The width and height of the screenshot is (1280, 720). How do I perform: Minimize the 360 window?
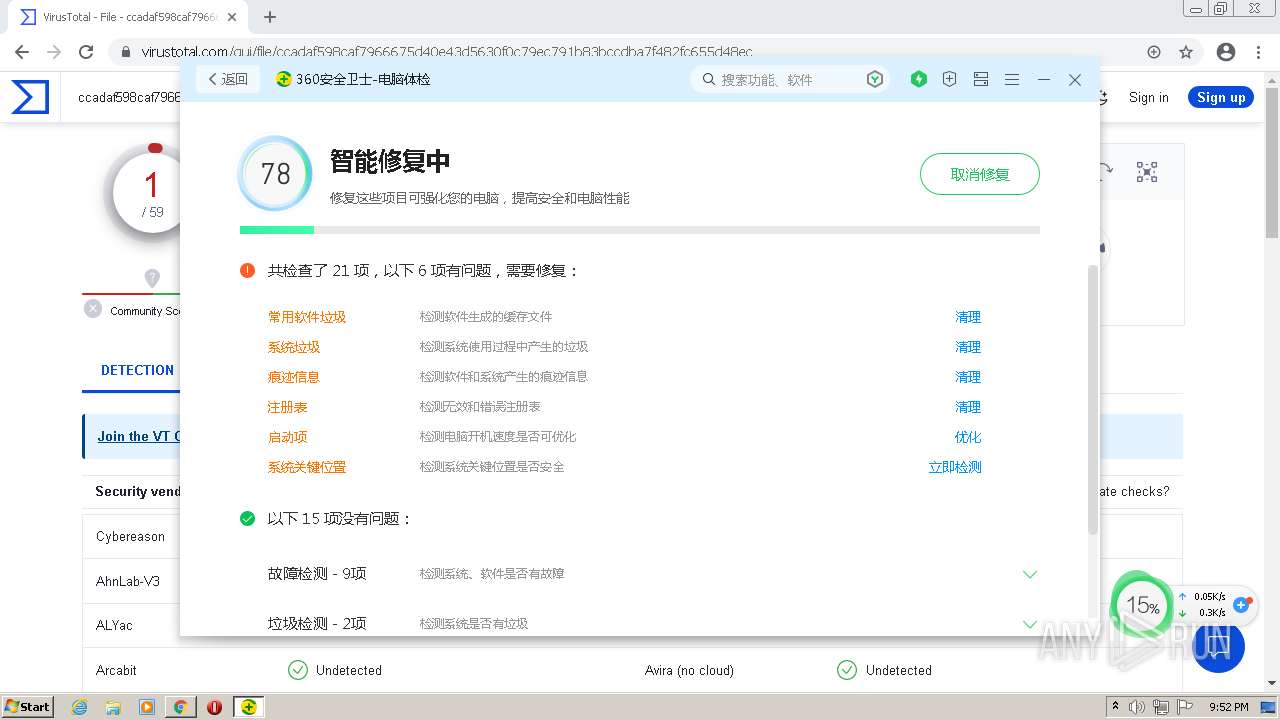(x=1044, y=79)
